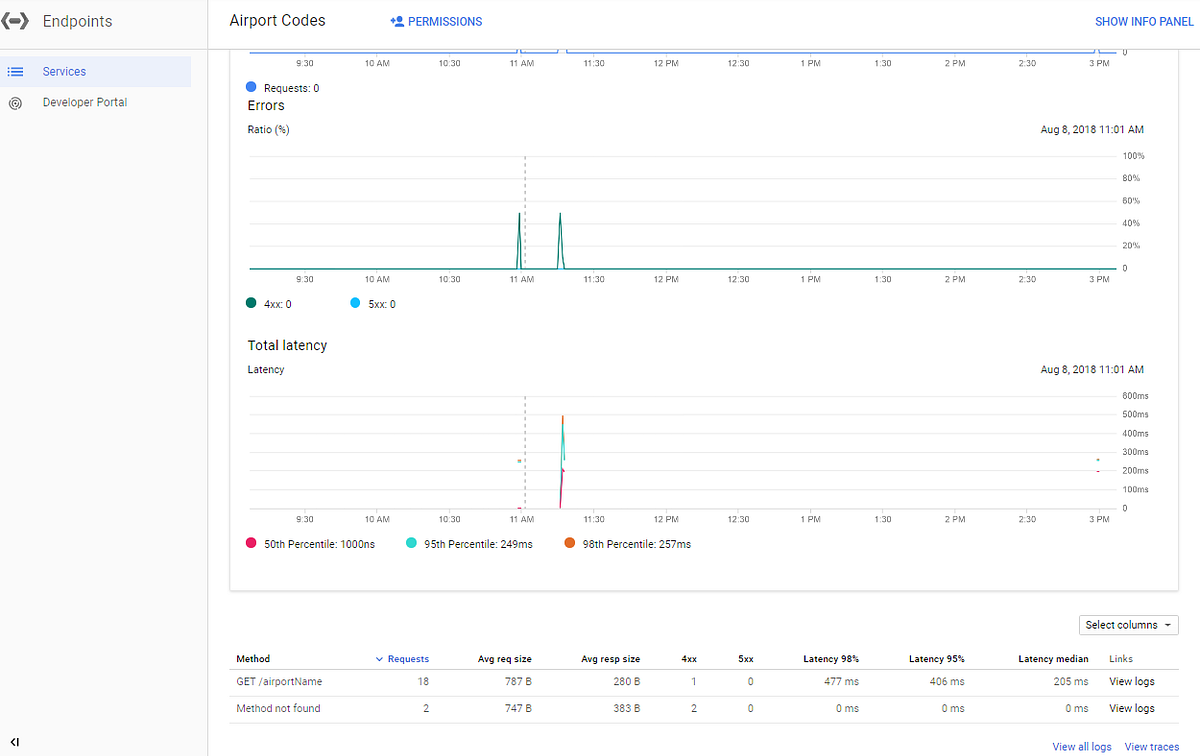Click the Services list icon in the sidebar
Viewport: 1200px width, 756px height.
(x=14, y=71)
